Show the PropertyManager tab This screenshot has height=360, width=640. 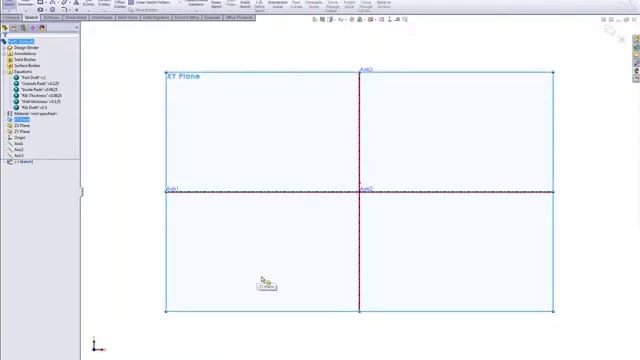point(14,28)
